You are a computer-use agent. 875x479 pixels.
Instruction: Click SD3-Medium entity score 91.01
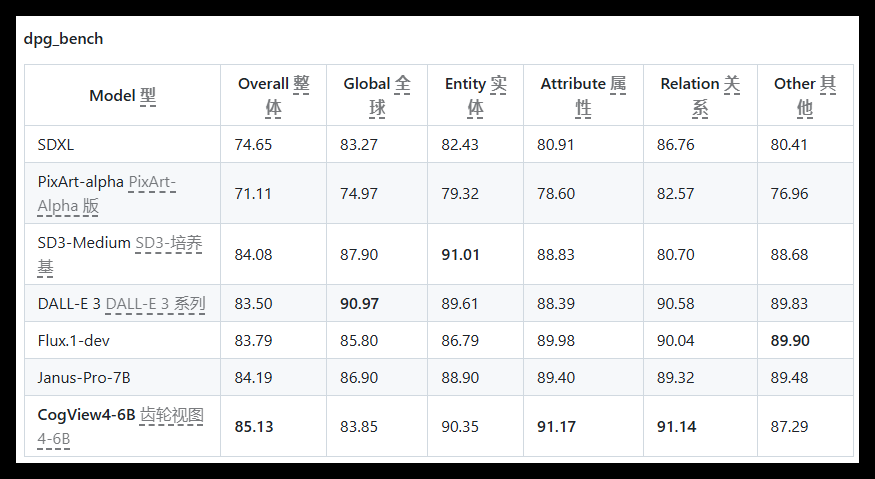tap(460, 255)
